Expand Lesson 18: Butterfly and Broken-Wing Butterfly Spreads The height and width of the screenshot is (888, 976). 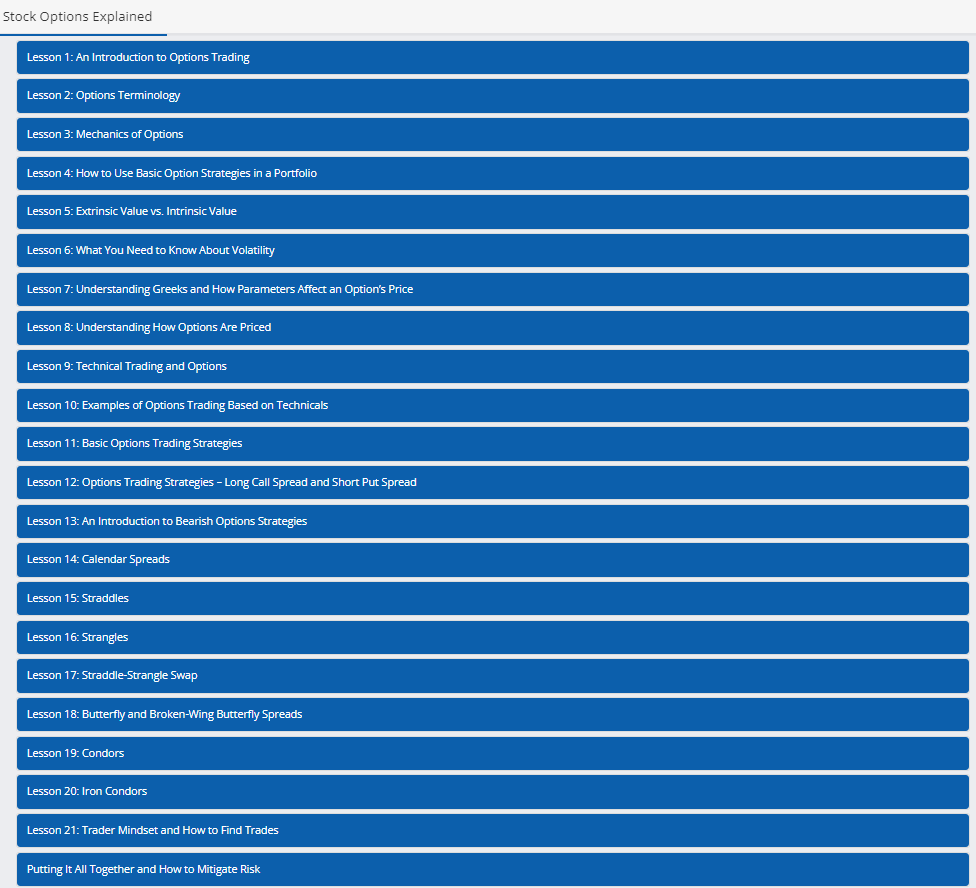click(x=492, y=714)
